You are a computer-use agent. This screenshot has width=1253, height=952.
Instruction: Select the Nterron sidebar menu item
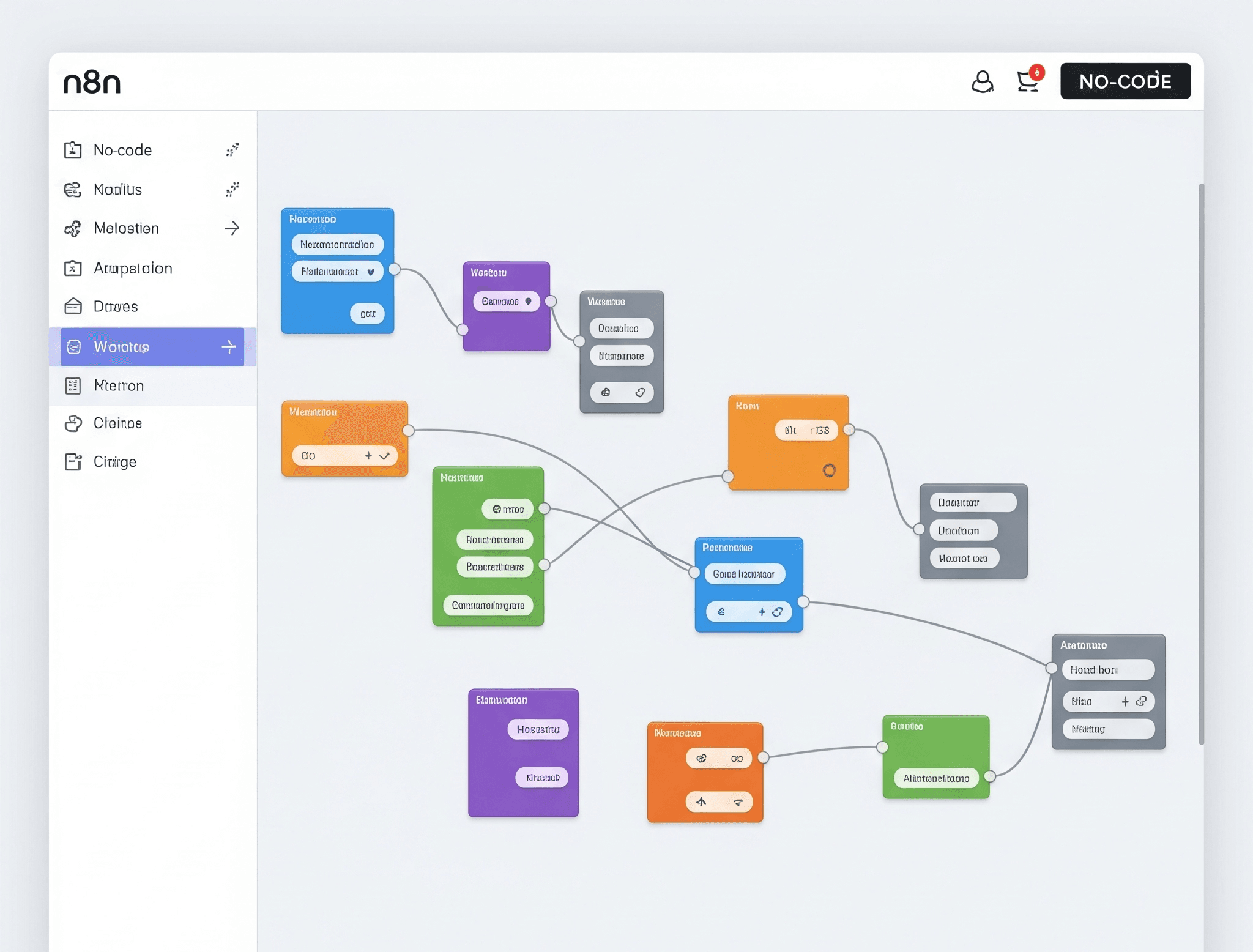point(119,385)
